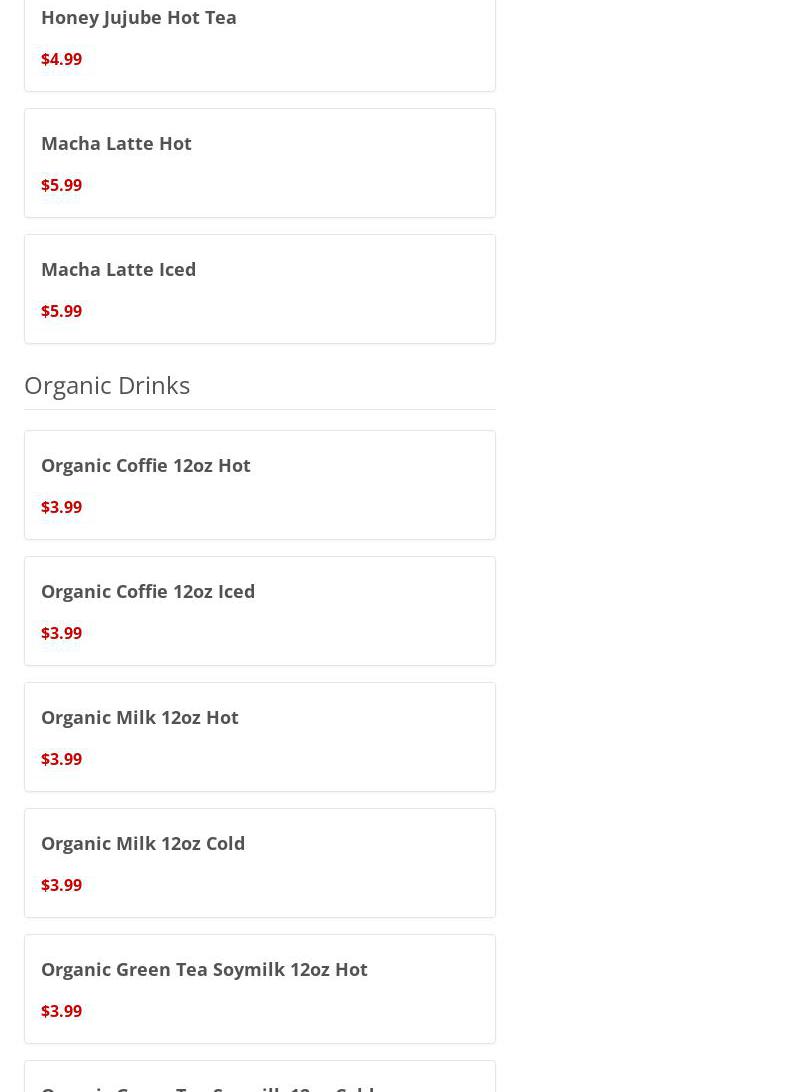Click the Organic Drinks section heading

click(107, 385)
